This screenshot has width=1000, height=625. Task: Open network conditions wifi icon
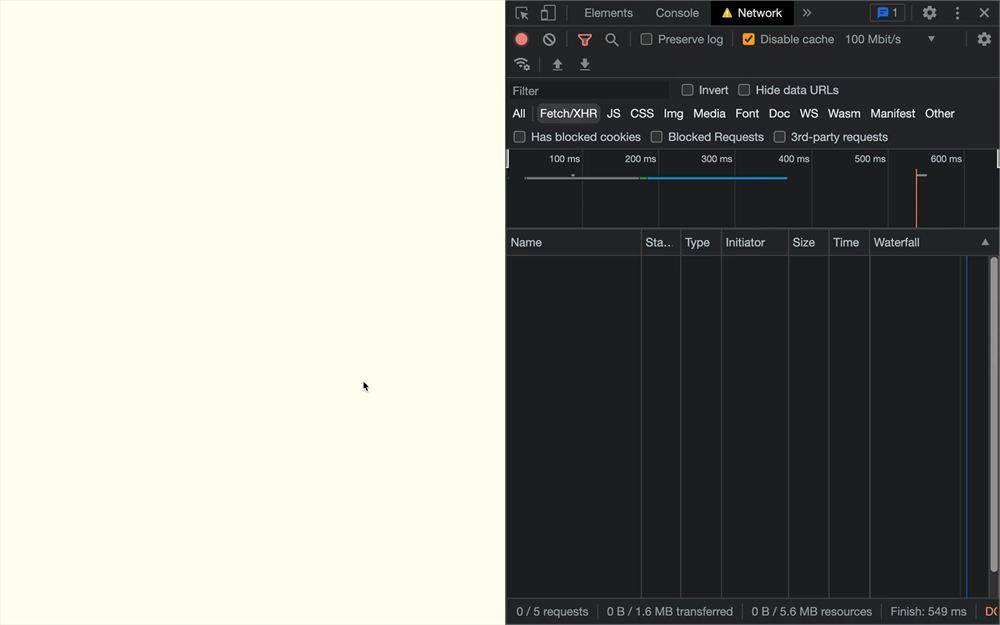pos(521,64)
